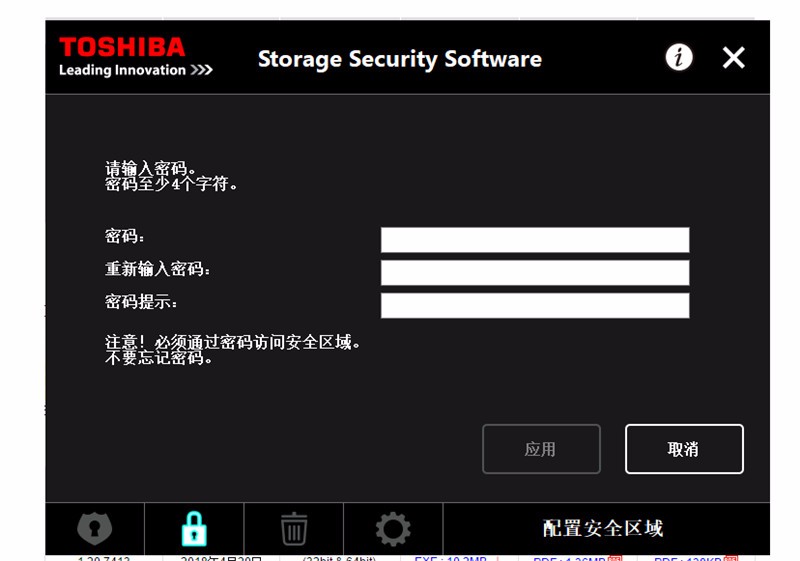Viewport: 800px width, 561px height.
Task: Click the 应用 button
Action: click(541, 449)
